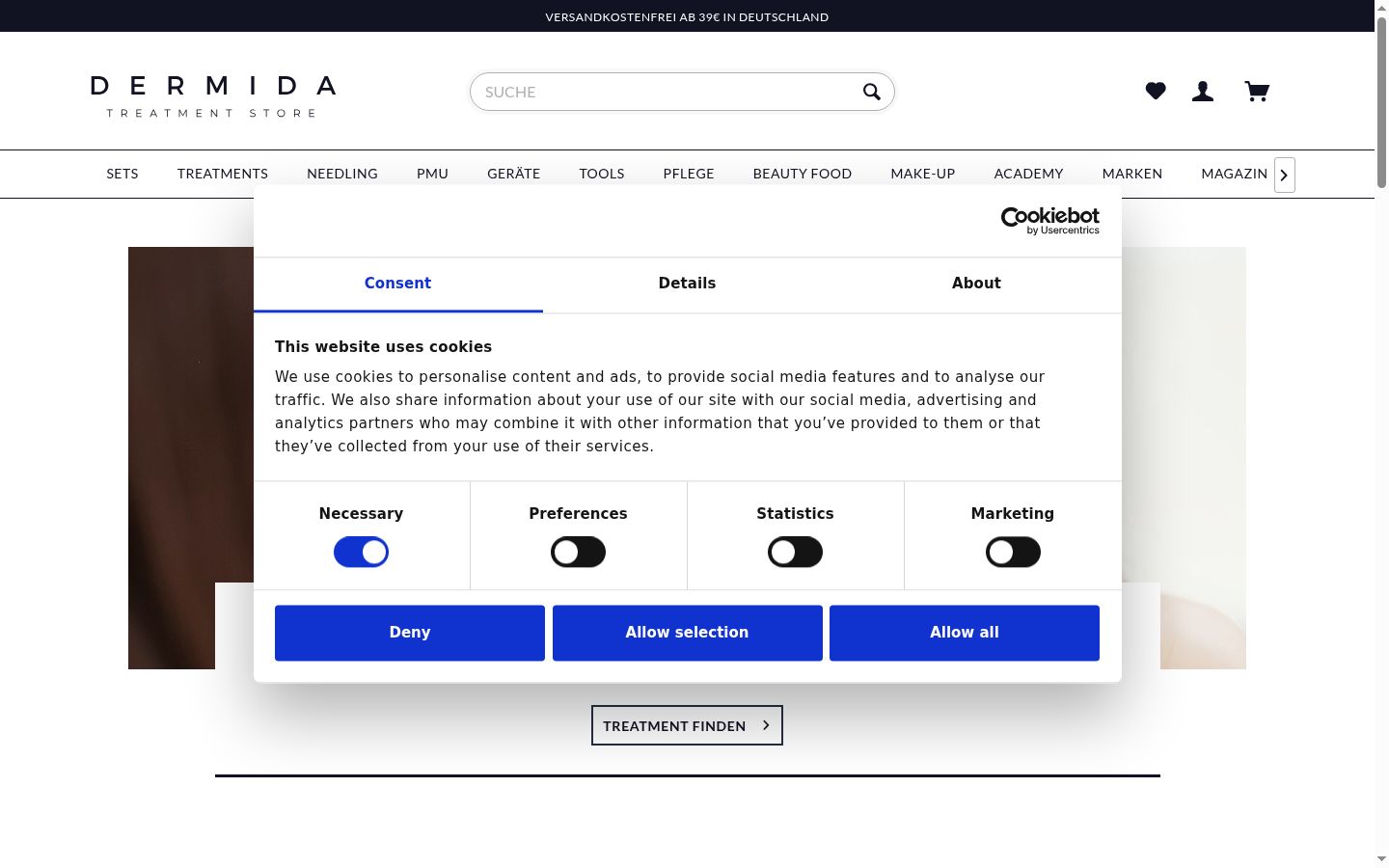This screenshot has height=868, width=1389.
Task: Open the PMU menu
Action: click(x=432, y=174)
